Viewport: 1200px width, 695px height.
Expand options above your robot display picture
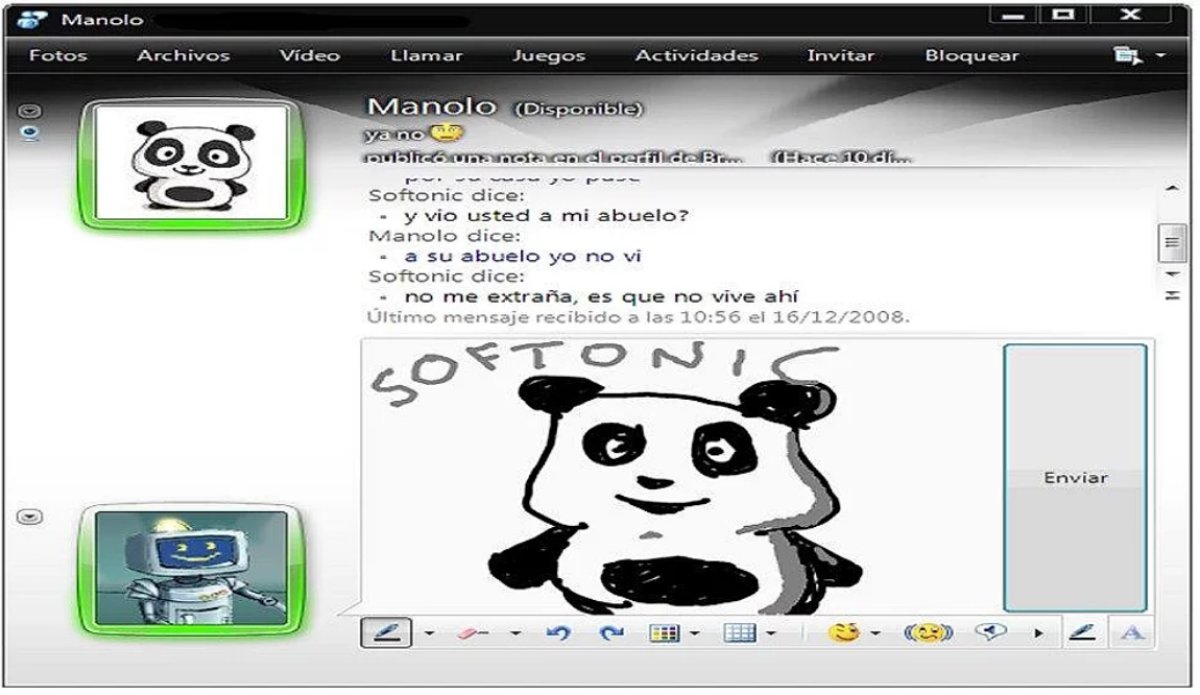[x=30, y=516]
